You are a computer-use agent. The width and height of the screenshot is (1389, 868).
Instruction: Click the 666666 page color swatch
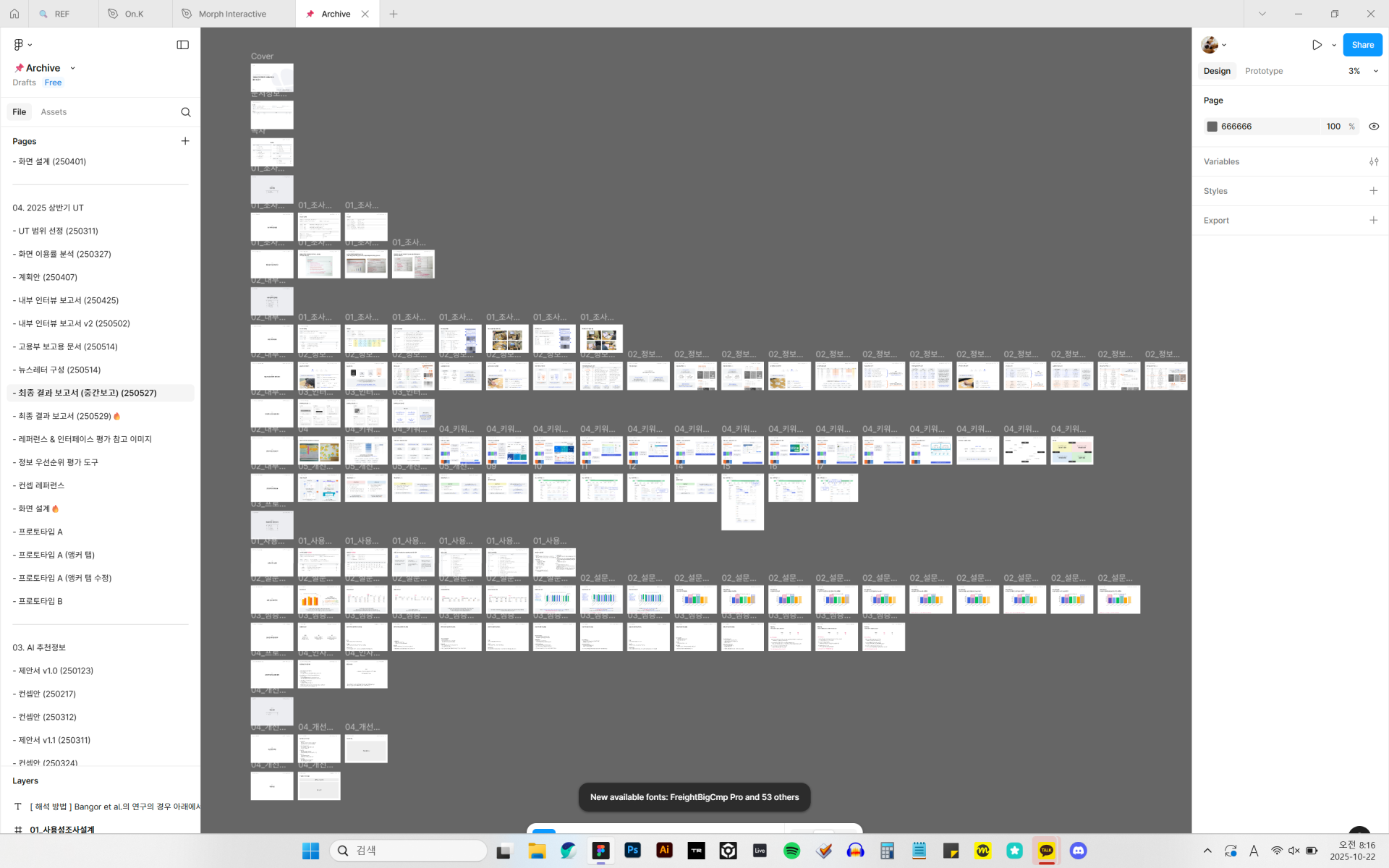point(1212,127)
